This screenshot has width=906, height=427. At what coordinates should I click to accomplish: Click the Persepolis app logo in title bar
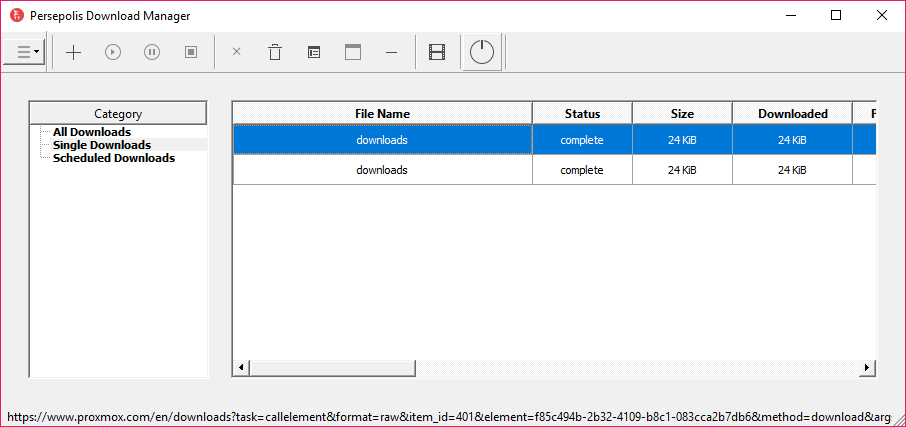tap(17, 16)
